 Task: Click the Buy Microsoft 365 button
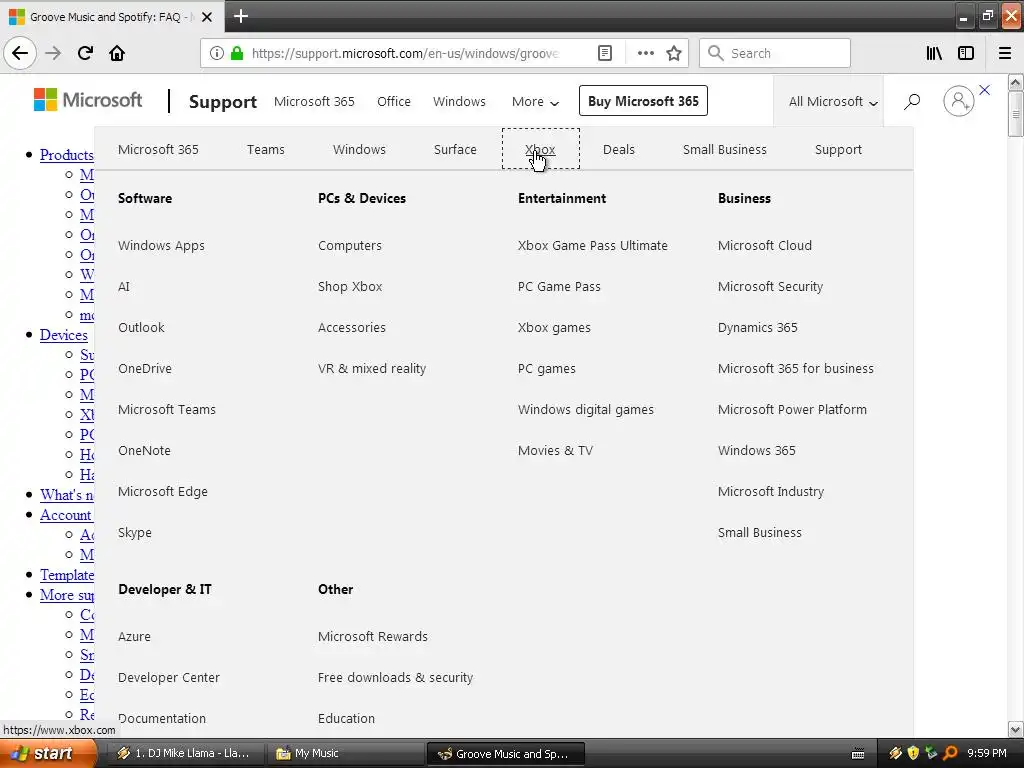[x=643, y=101]
